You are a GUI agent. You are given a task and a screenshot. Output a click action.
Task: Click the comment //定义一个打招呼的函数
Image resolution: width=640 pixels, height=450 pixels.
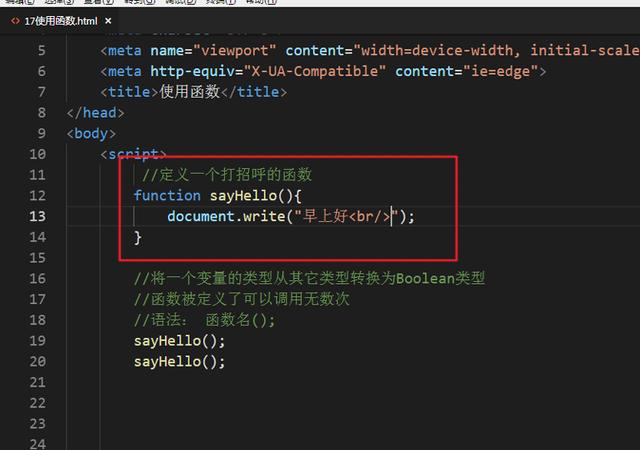[x=227, y=175]
